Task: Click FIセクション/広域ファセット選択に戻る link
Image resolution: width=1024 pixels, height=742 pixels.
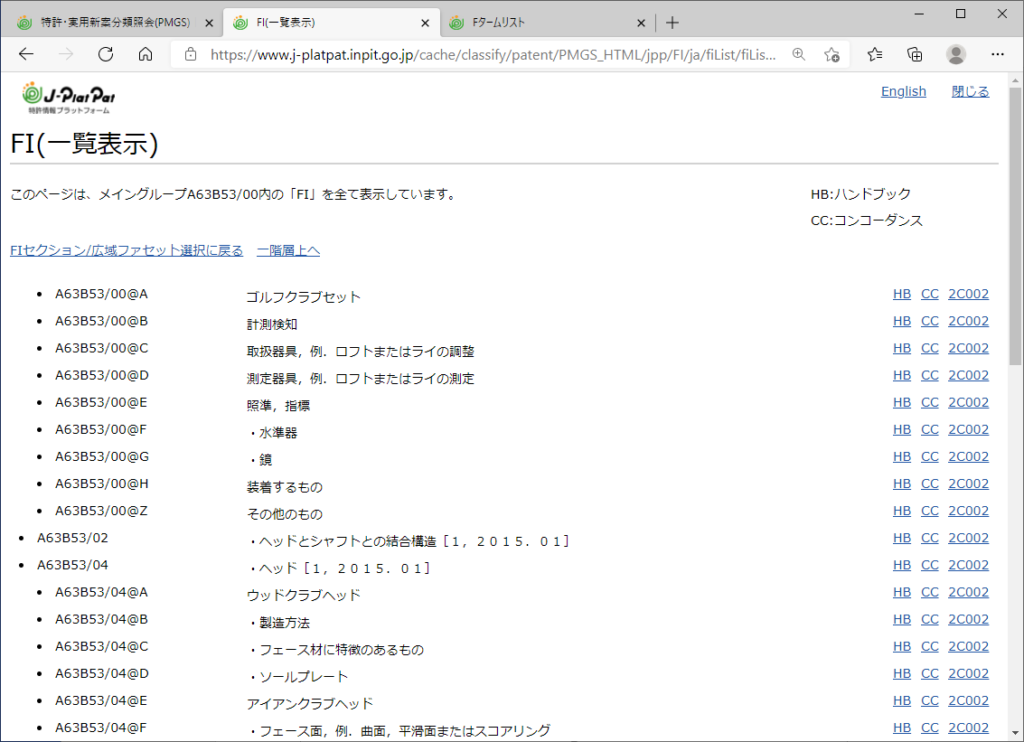Action: 127,251
